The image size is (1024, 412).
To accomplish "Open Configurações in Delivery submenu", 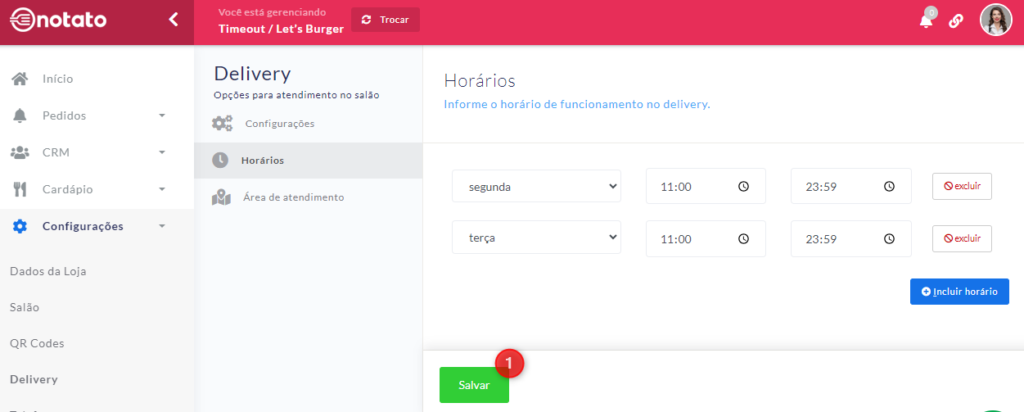I will pyautogui.click(x=279, y=124).
